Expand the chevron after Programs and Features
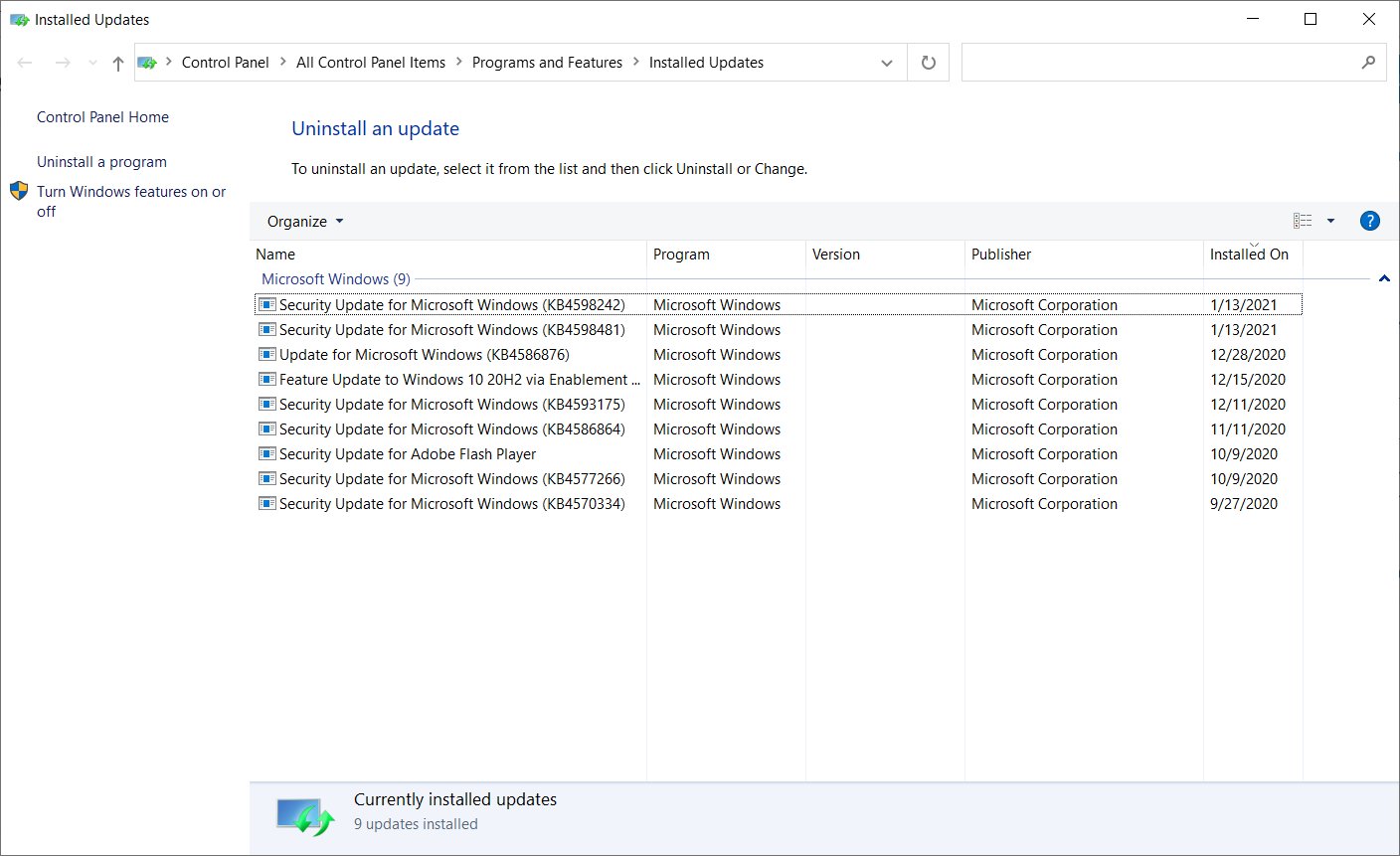This screenshot has height=856, width=1400. click(636, 63)
